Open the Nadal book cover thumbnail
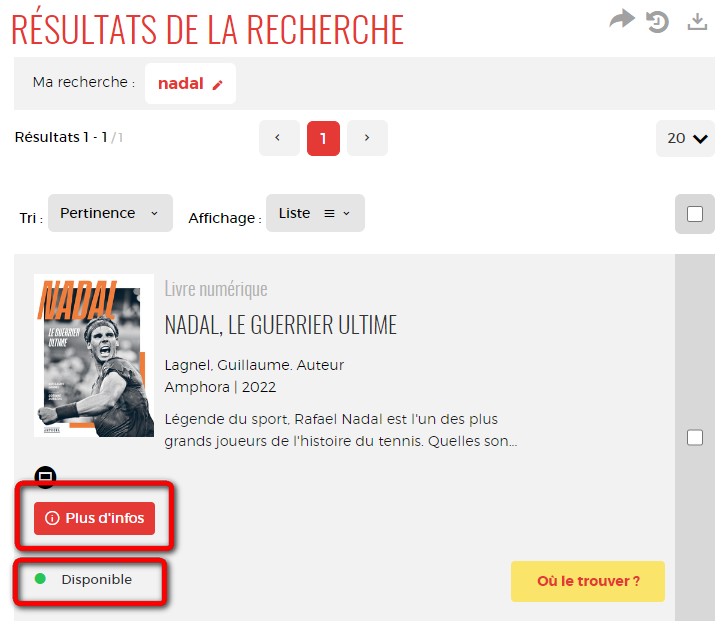 pyautogui.click(x=94, y=356)
